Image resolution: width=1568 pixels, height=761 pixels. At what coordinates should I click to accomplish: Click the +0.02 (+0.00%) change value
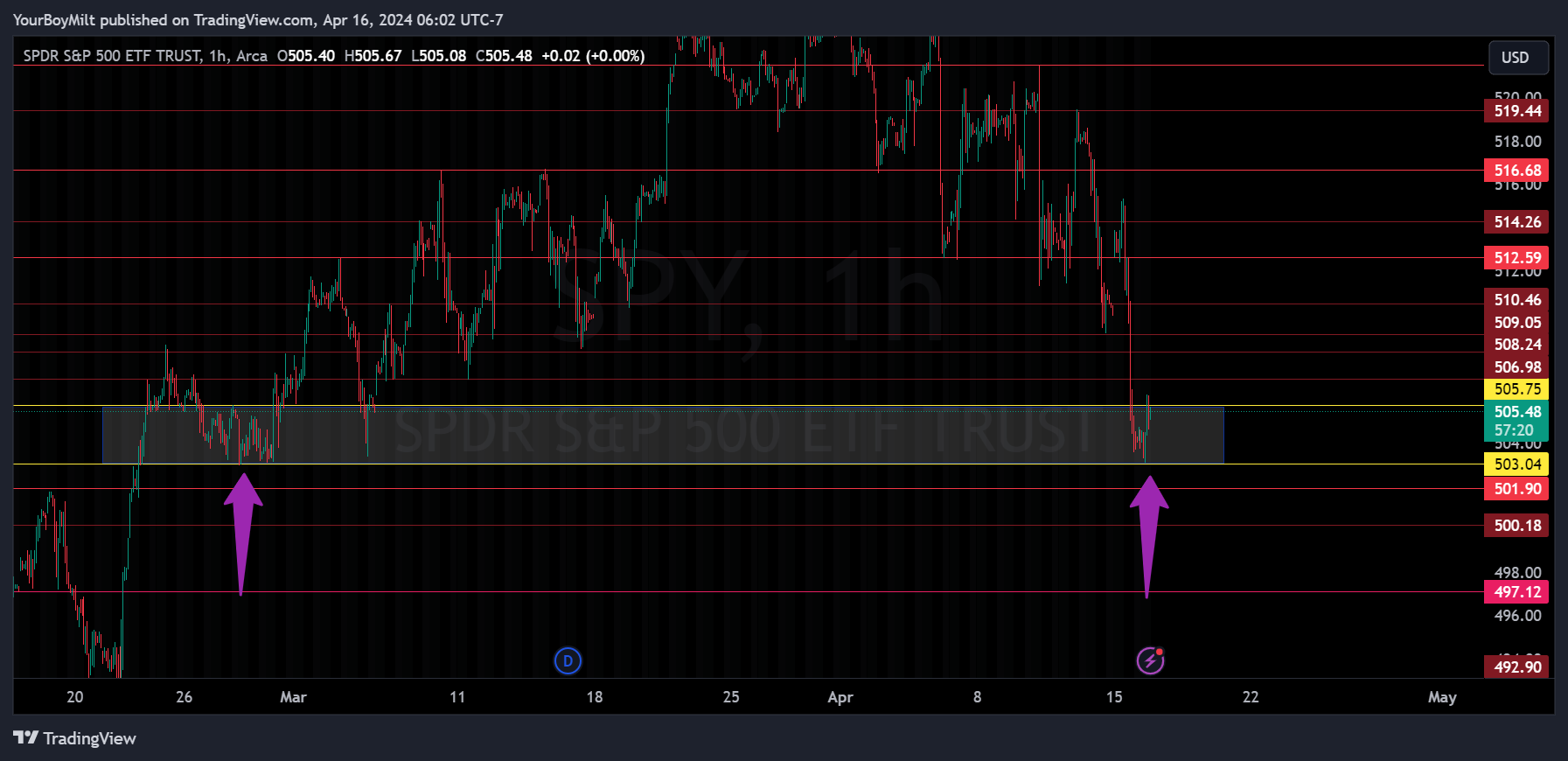[593, 56]
